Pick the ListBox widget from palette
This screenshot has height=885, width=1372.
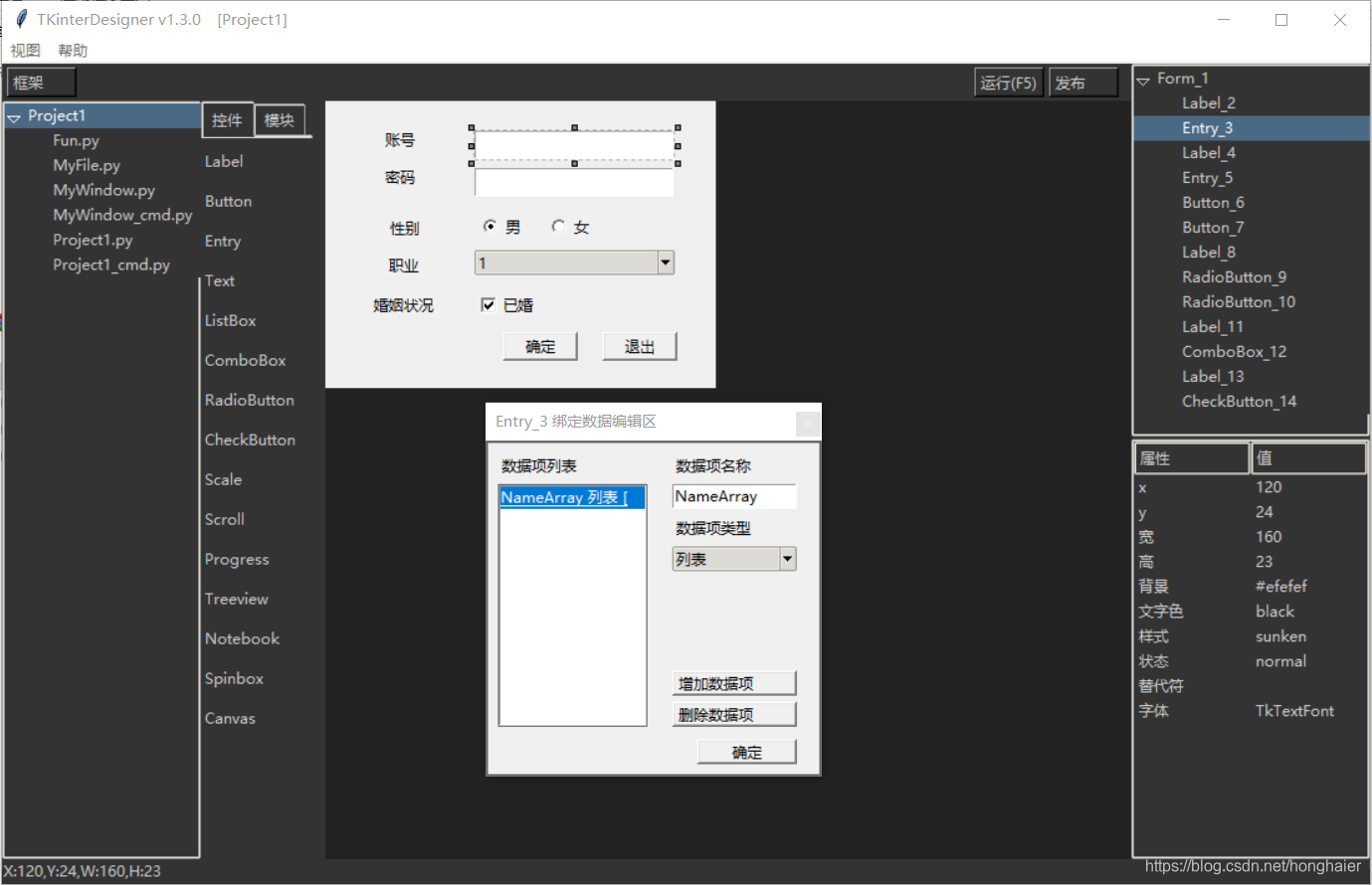coord(230,320)
